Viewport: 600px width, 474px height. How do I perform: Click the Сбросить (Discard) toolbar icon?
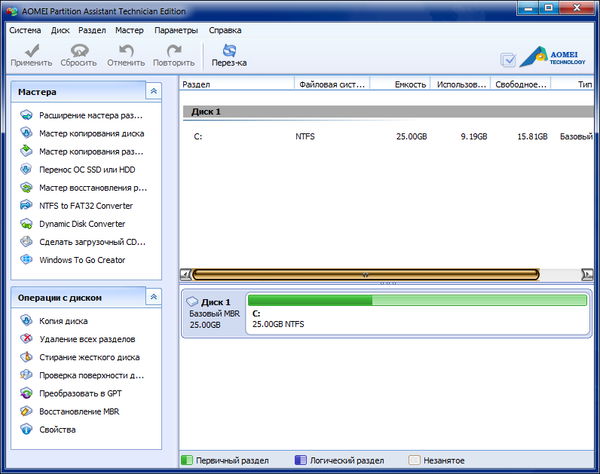coord(78,54)
